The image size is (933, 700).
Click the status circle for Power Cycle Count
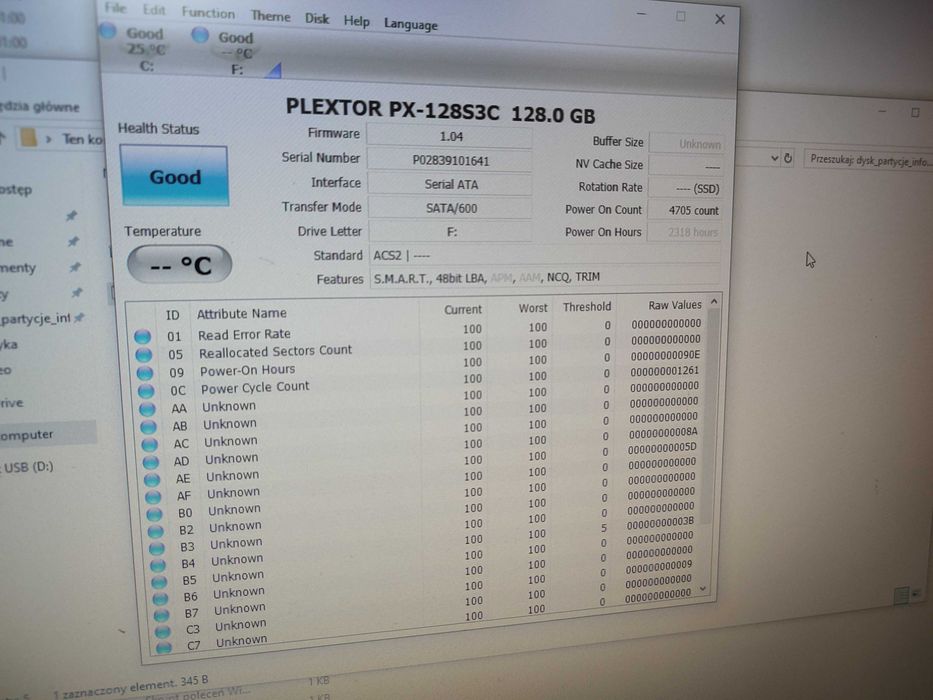pyautogui.click(x=146, y=391)
